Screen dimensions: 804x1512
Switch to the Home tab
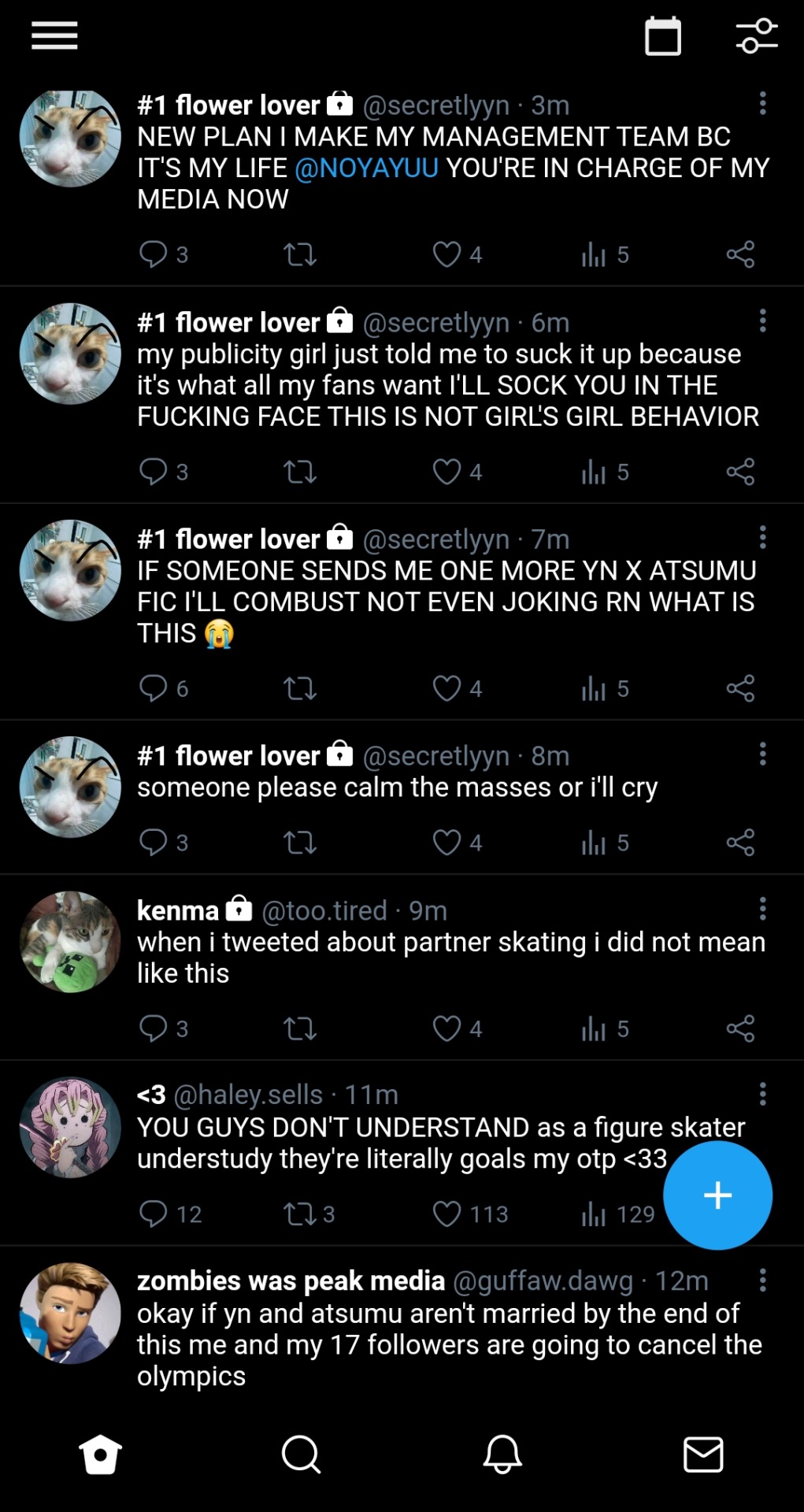tap(101, 1454)
